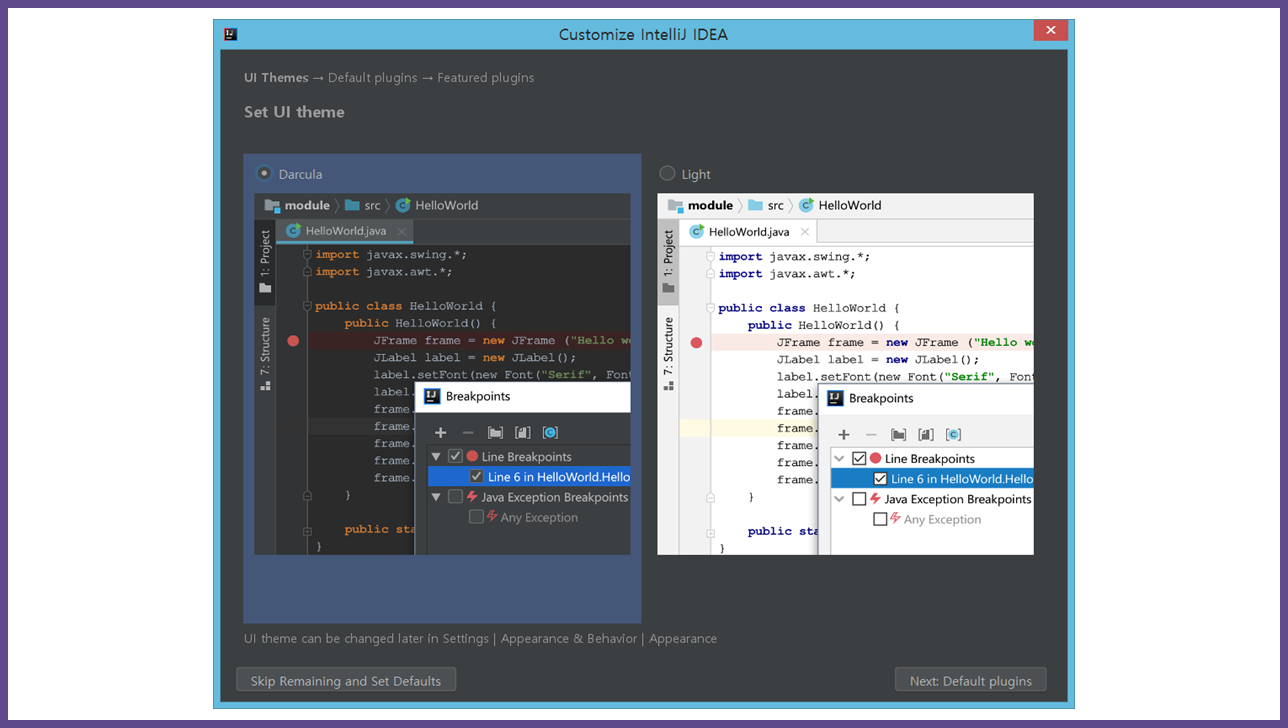Click remove (−) breakpoint icon in Light preview
The width and height of the screenshot is (1288, 728).
pyautogui.click(x=870, y=434)
